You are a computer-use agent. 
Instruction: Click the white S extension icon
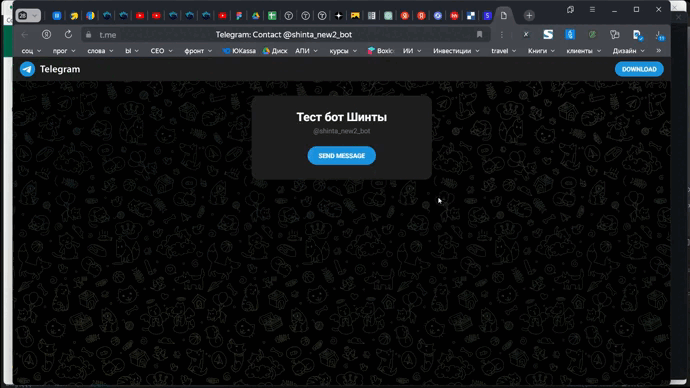click(x=548, y=34)
